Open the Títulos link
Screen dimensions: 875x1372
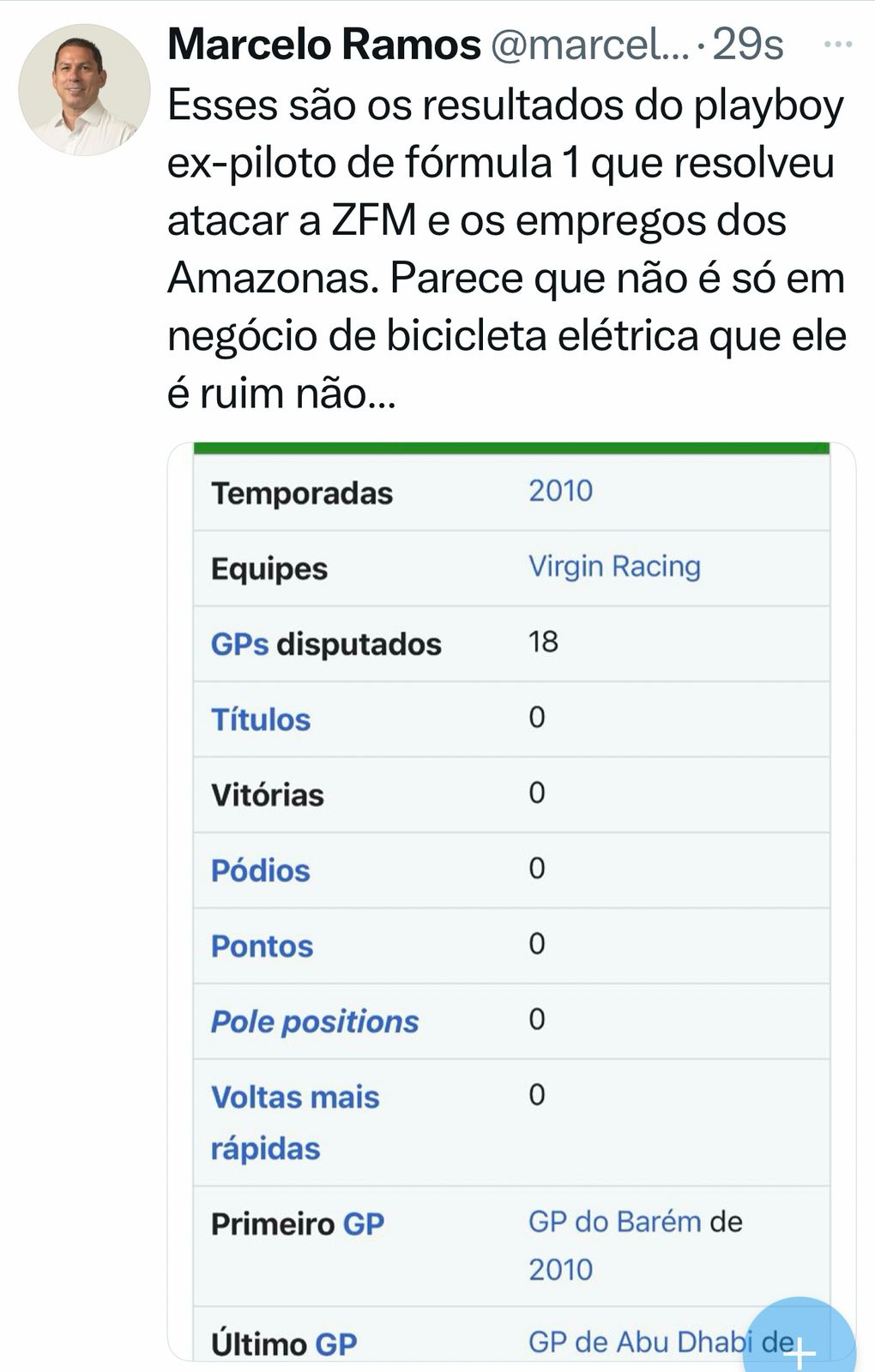261,719
